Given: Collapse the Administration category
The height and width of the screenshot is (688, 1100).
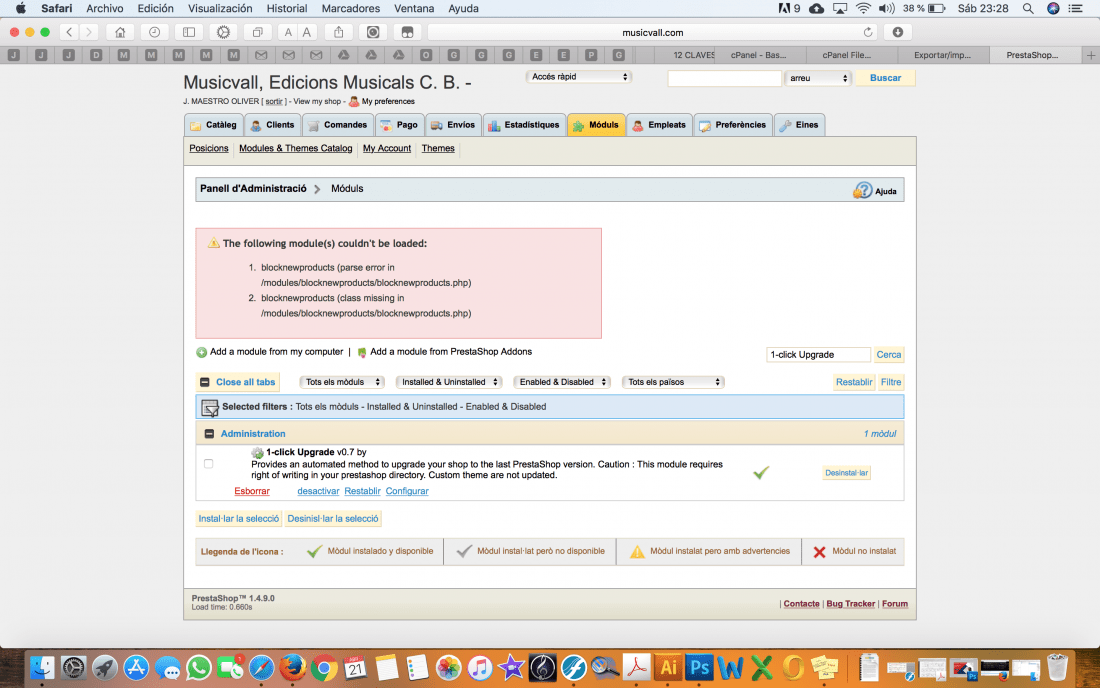Looking at the screenshot, I should coord(209,433).
